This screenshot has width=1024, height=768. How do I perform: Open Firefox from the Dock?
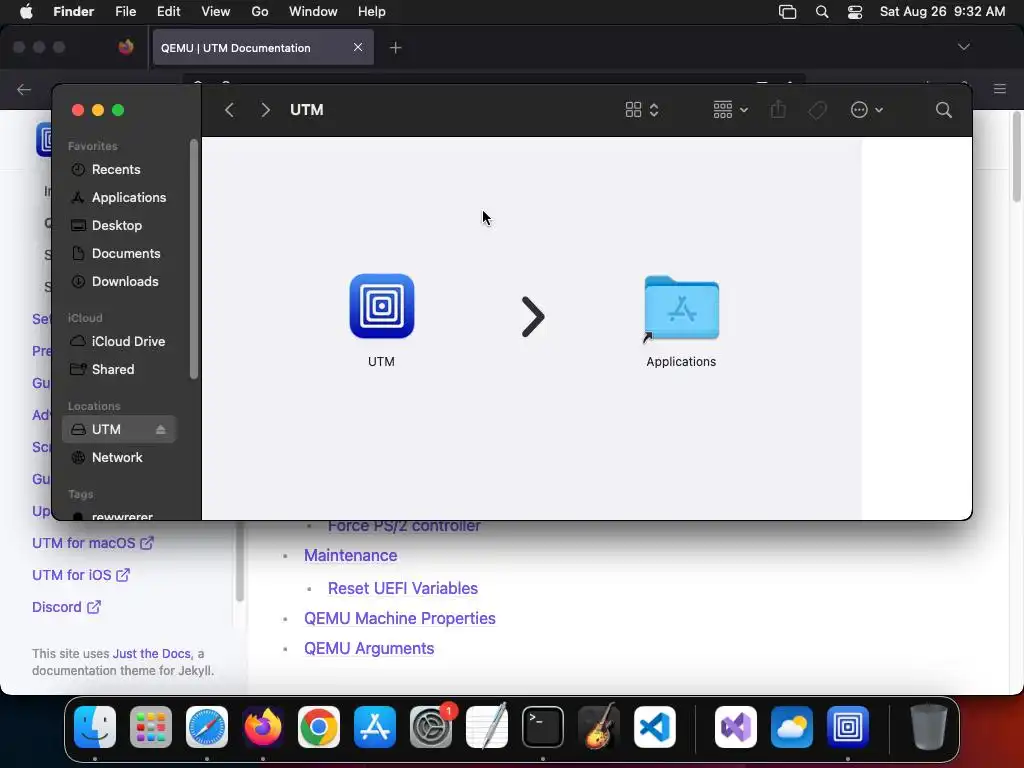[x=263, y=727]
